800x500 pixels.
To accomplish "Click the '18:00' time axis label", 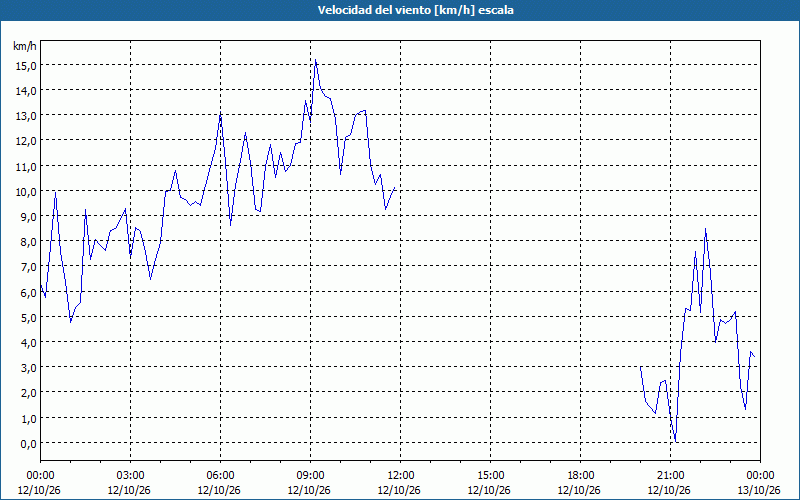I will (x=580, y=476).
